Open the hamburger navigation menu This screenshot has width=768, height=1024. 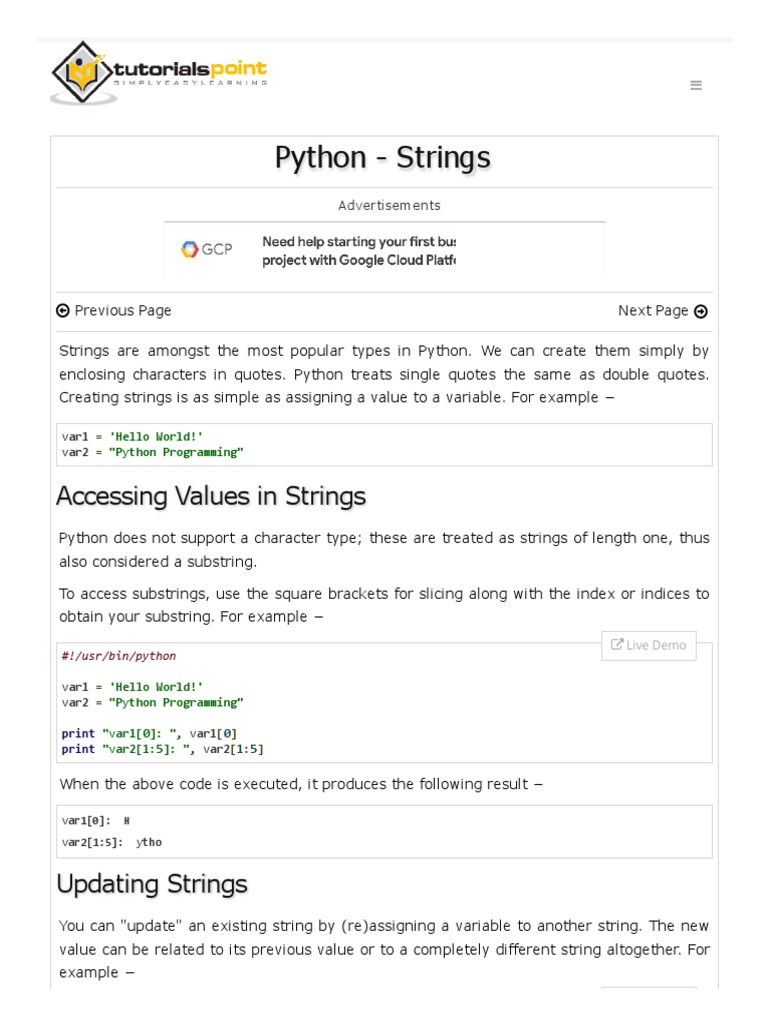pyautogui.click(x=696, y=86)
